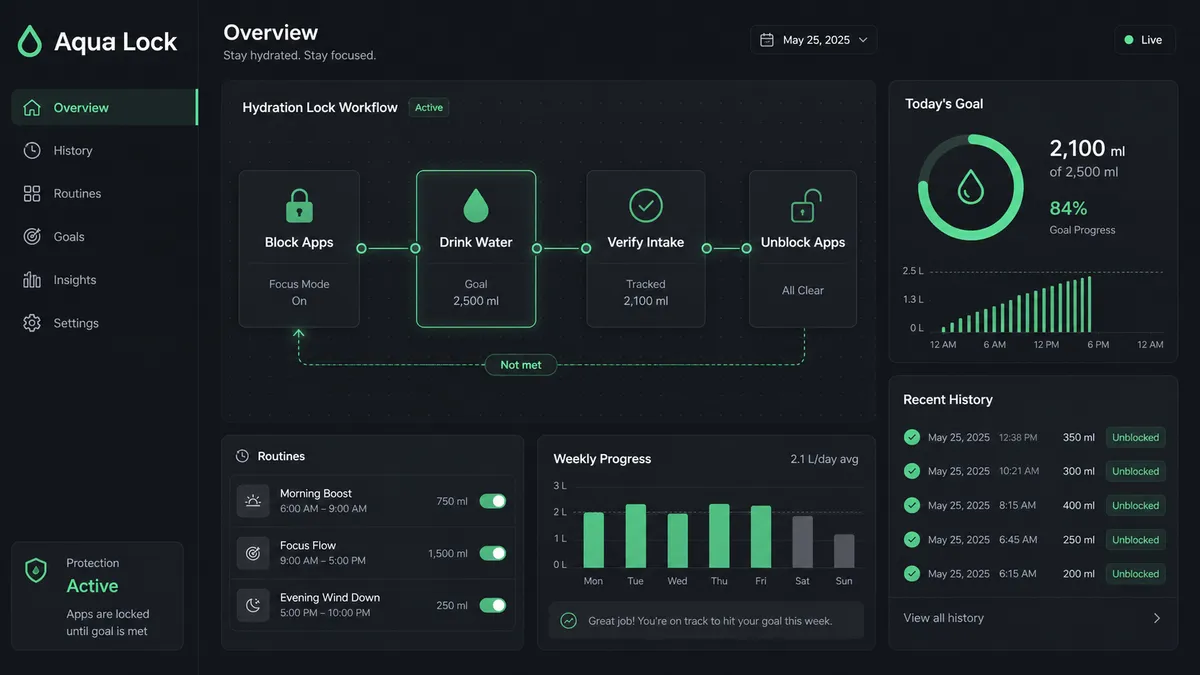The image size is (1200, 675).
Task: Click the check icon for 10:21 AM entry
Action: (912, 471)
